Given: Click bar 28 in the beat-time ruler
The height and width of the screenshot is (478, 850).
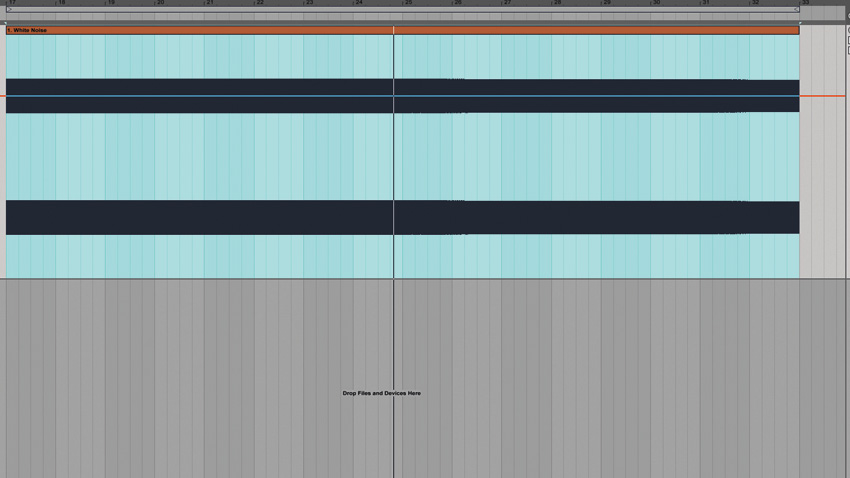Looking at the screenshot, I should point(557,3).
